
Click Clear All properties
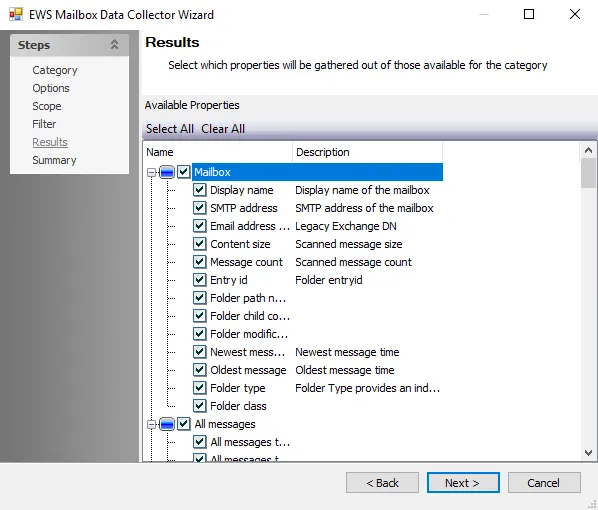pos(223,129)
